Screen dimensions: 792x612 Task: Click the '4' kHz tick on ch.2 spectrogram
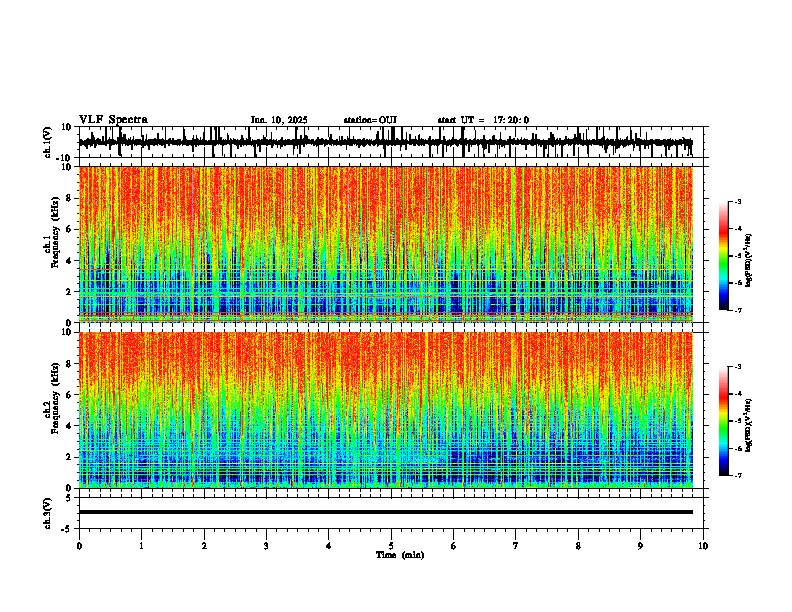click(x=69, y=426)
